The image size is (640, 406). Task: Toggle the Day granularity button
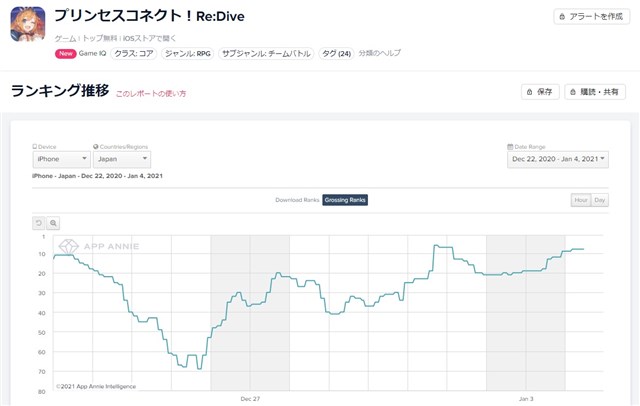(600, 200)
